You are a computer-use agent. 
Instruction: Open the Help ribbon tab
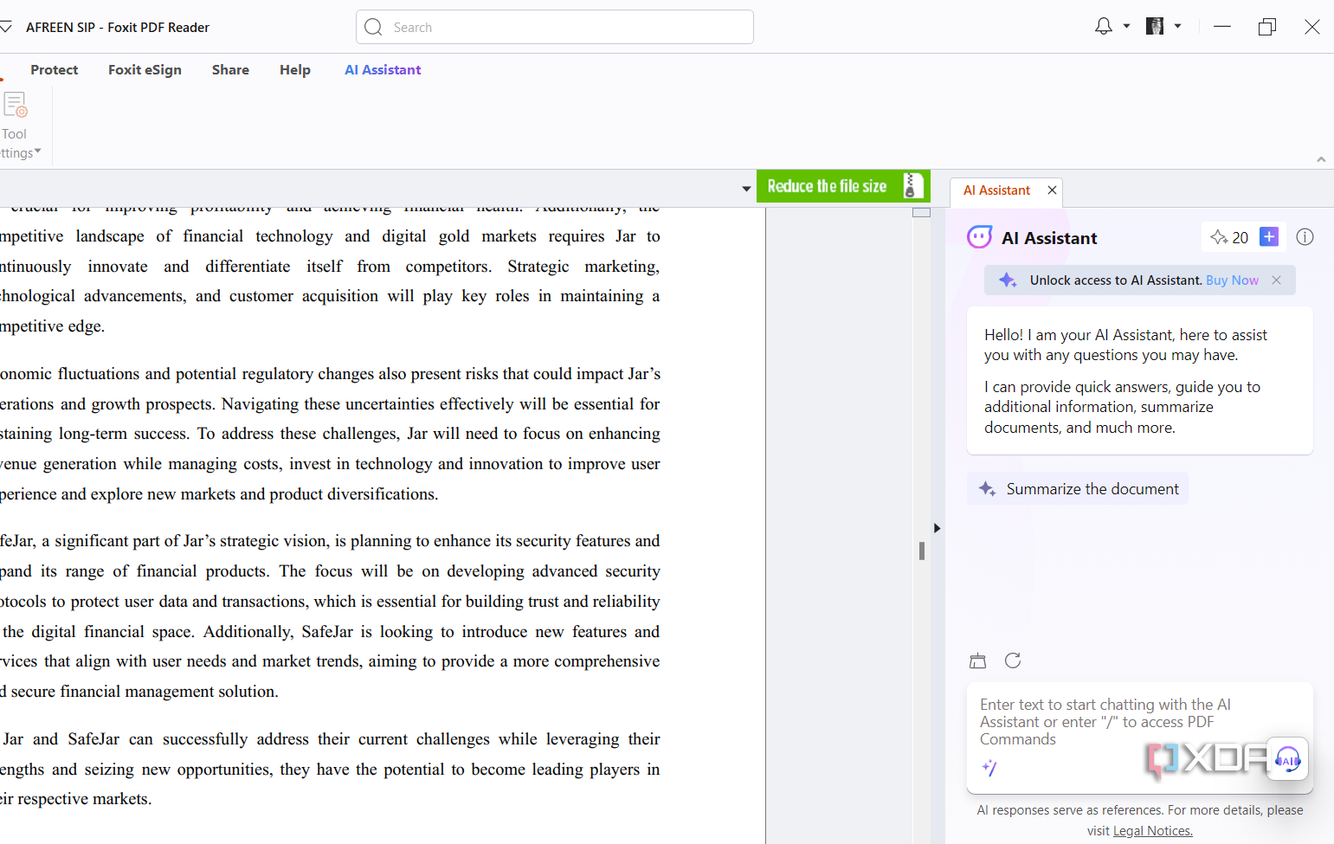pyautogui.click(x=295, y=70)
